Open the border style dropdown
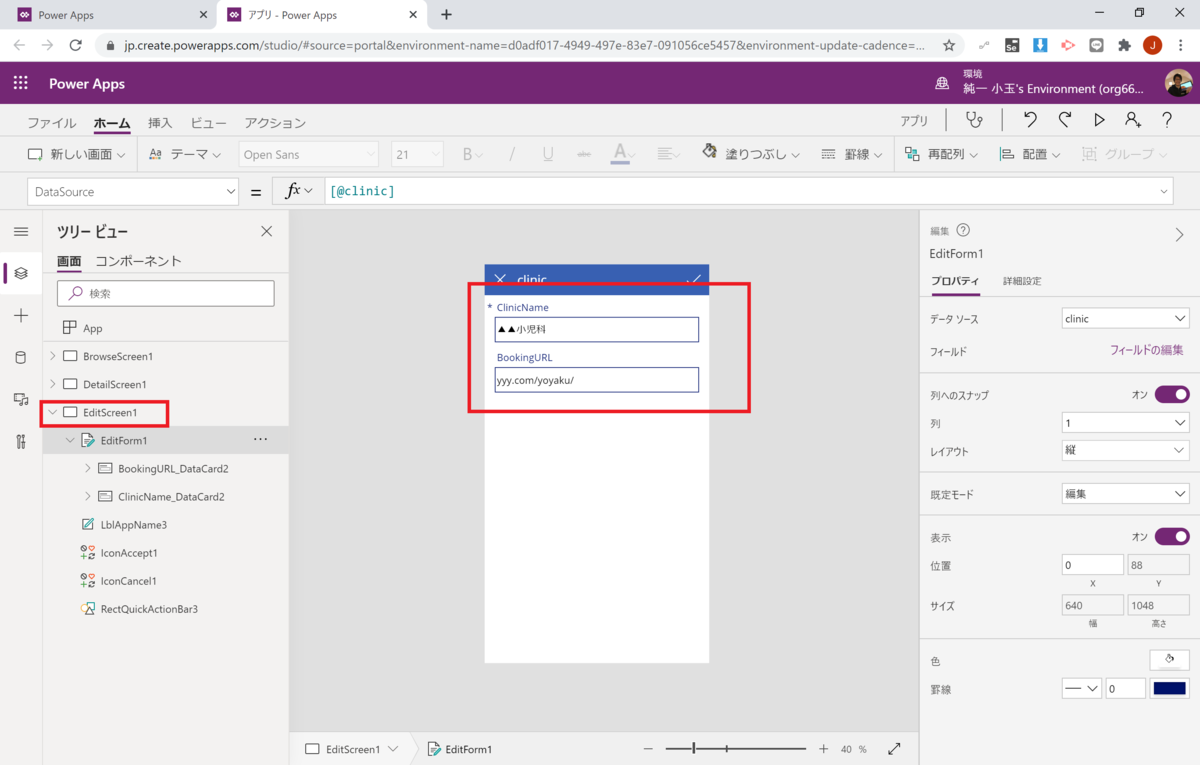The height and width of the screenshot is (765, 1200). point(1081,688)
